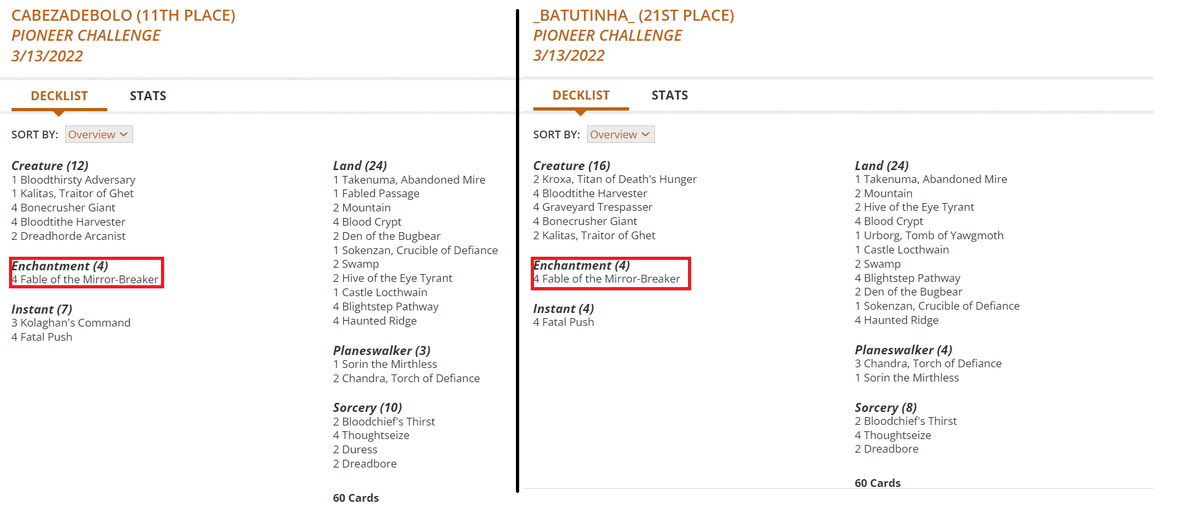
Task: Switch to Stats tab in _BATUTINHA_ deck
Action: pyautogui.click(x=670, y=96)
